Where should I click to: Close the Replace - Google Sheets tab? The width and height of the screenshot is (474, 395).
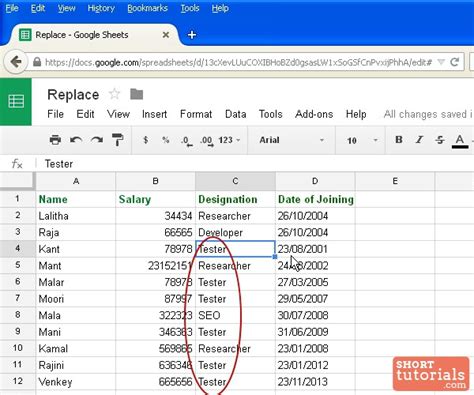coord(166,35)
